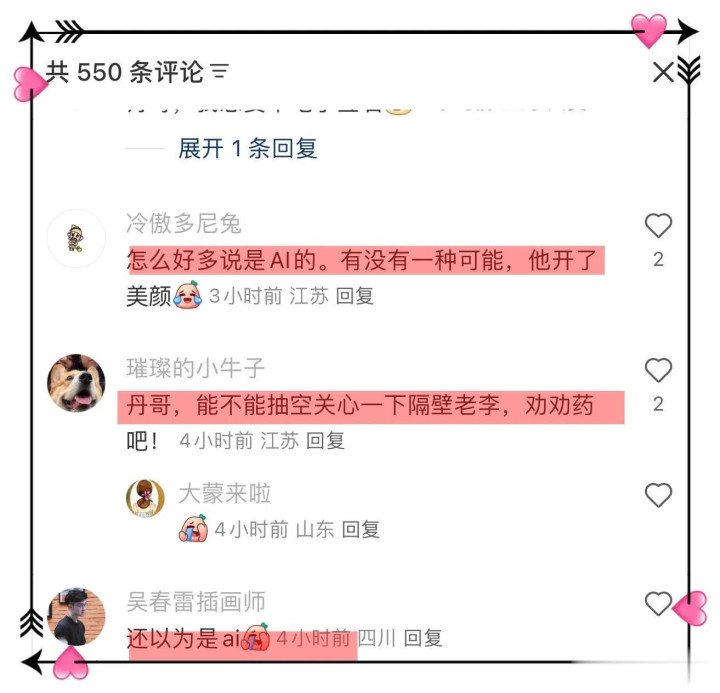The height and width of the screenshot is (693, 720).
Task: Tap 回复 under 大蒙来啦's emoji reply
Action: tap(360, 529)
